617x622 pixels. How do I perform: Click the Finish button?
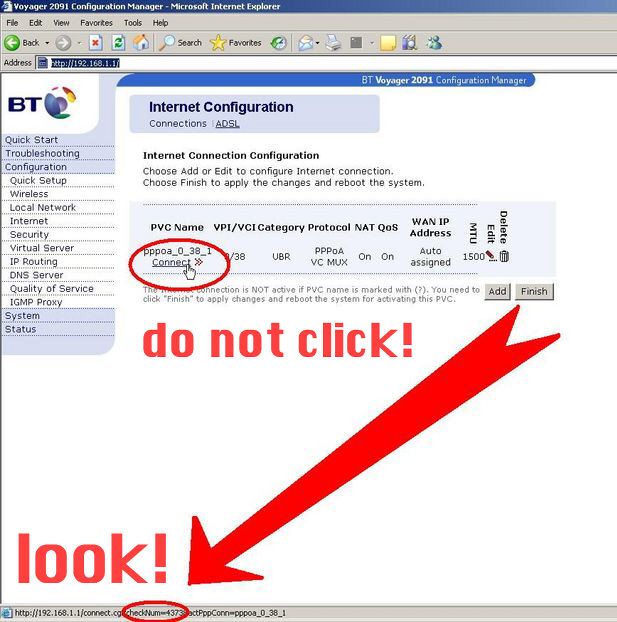click(x=534, y=292)
